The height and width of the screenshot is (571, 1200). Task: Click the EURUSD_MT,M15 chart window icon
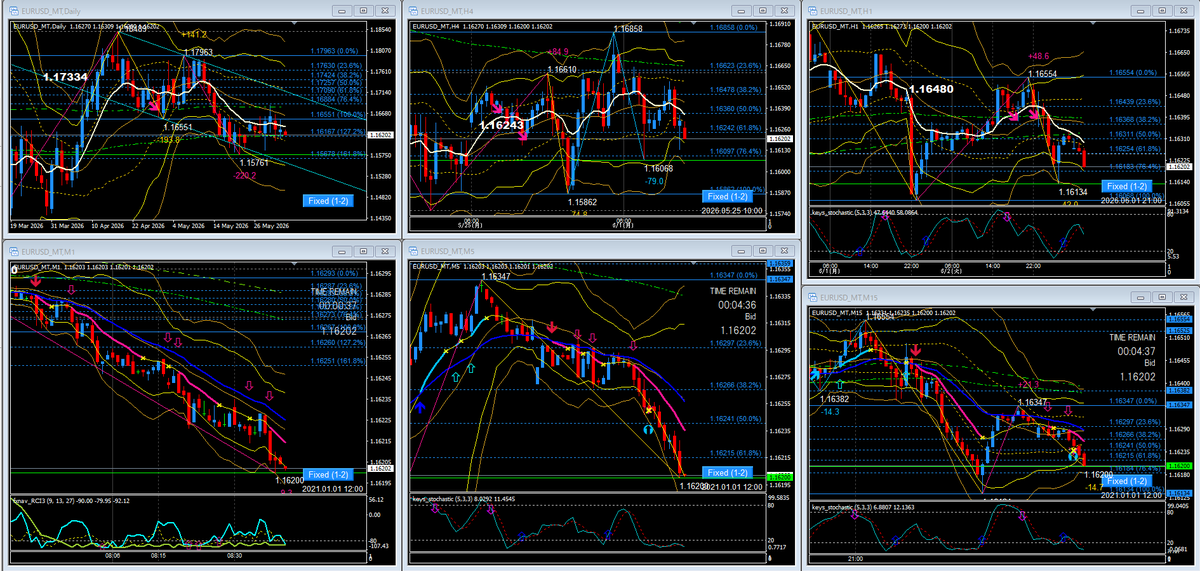click(815, 297)
